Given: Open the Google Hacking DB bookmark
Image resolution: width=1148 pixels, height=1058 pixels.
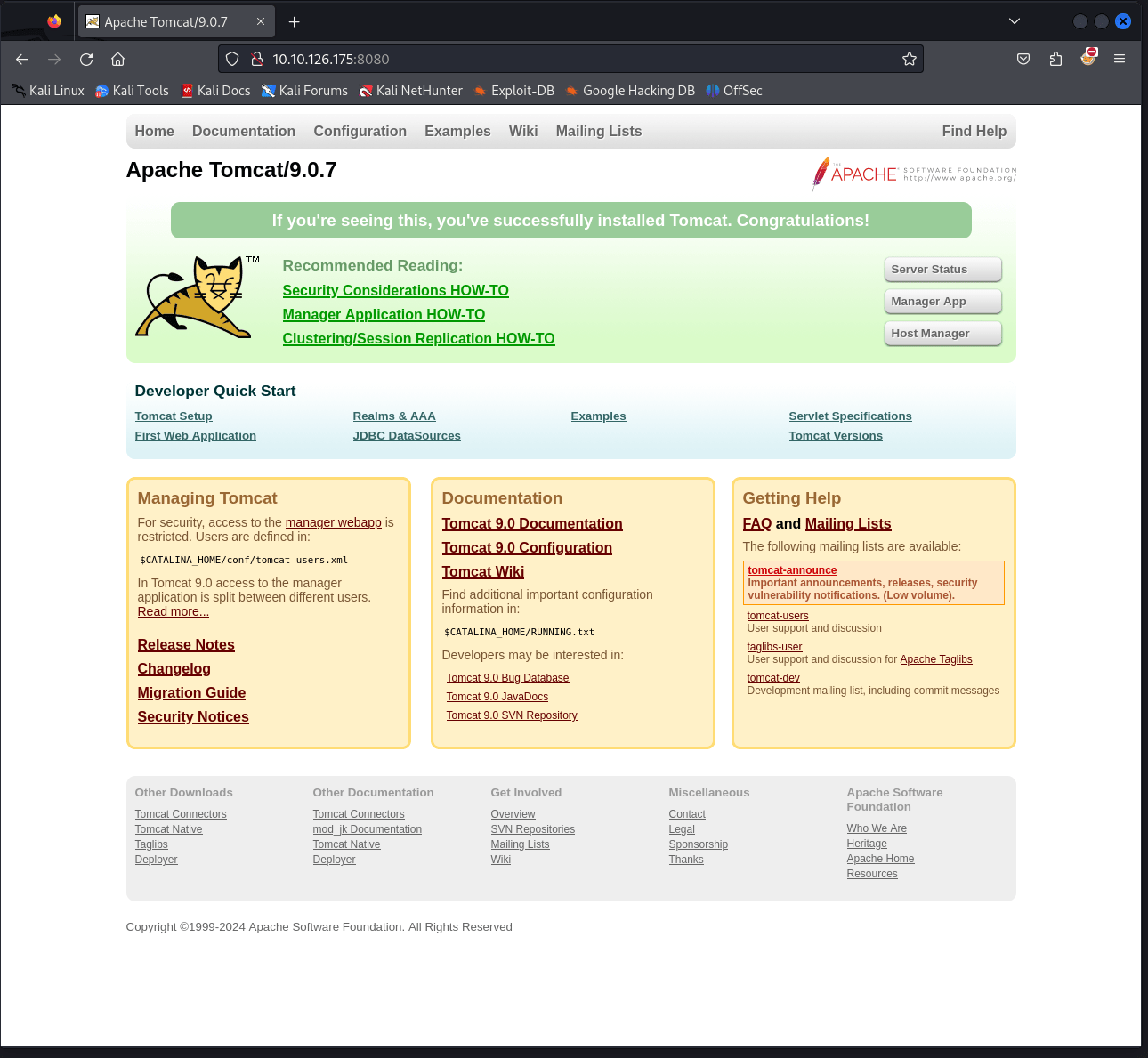Looking at the screenshot, I should (630, 91).
